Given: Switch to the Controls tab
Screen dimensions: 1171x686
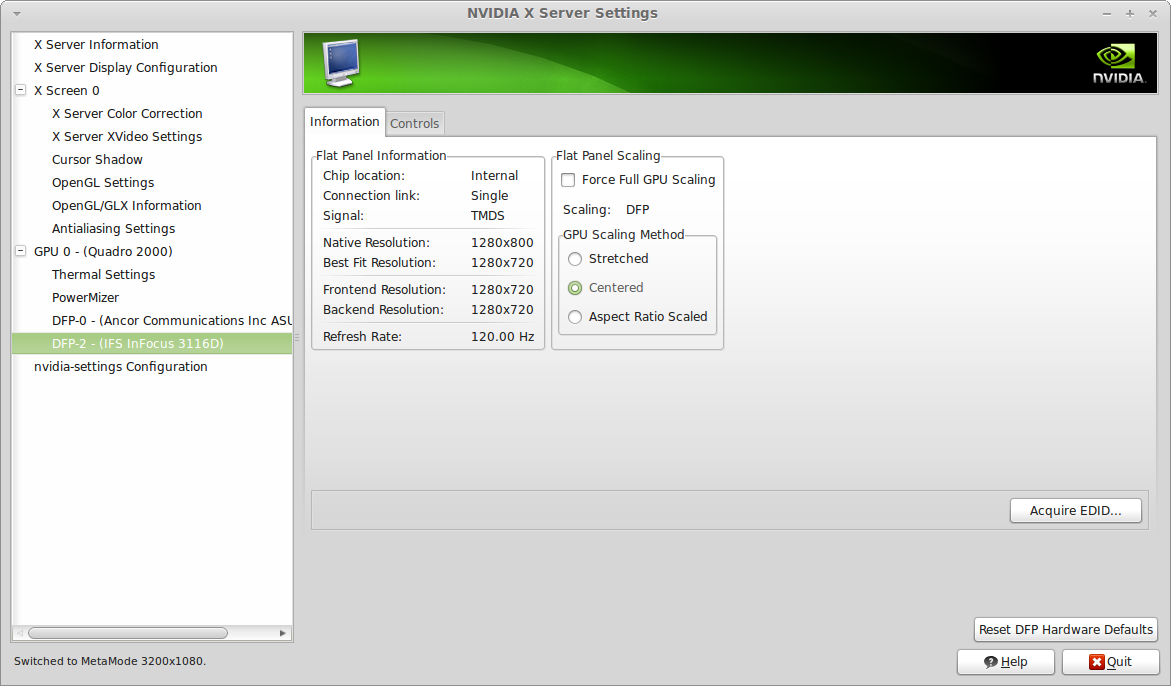Looking at the screenshot, I should click(x=414, y=123).
